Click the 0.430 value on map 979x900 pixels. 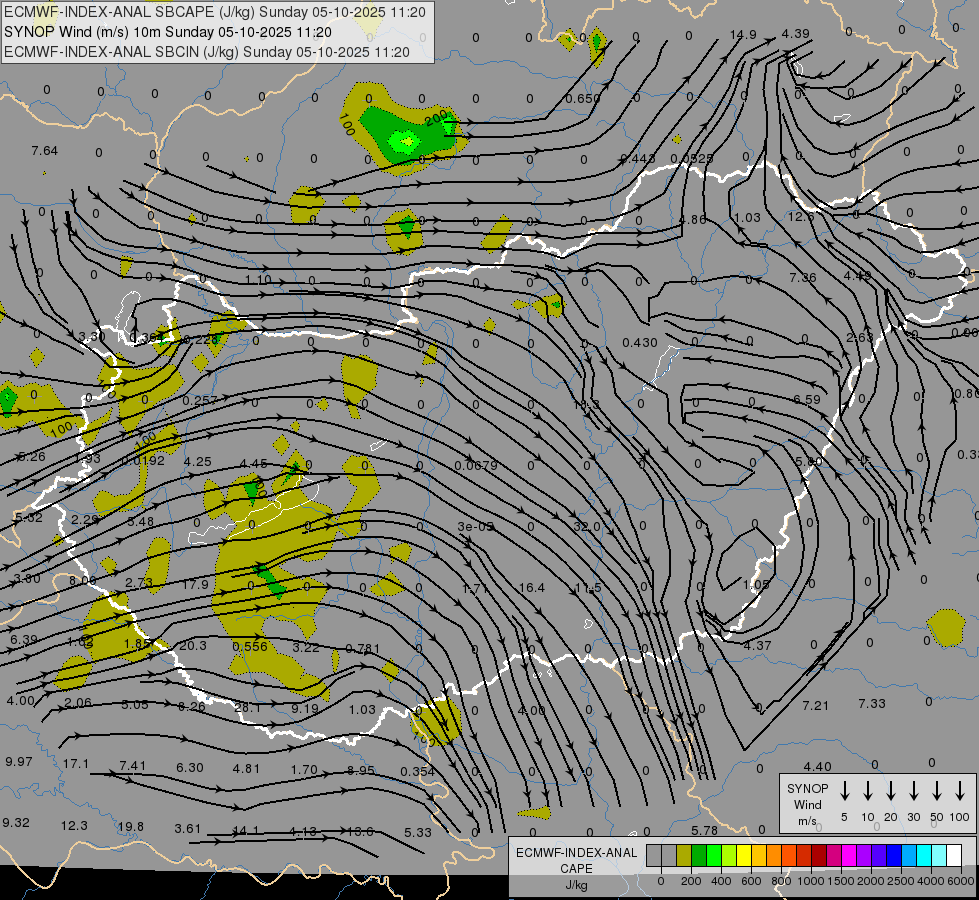640,342
